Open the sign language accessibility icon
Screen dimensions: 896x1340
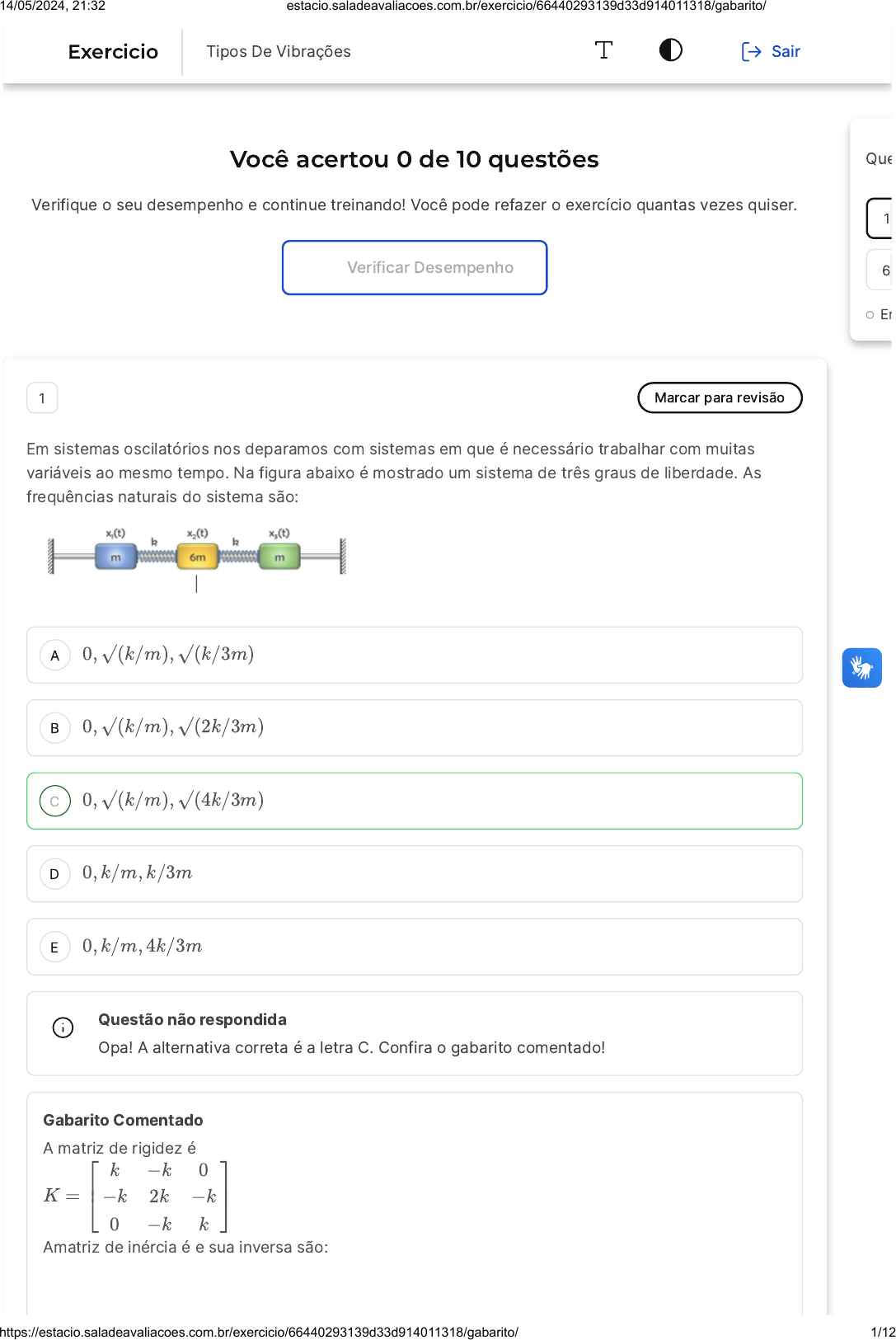click(861, 667)
